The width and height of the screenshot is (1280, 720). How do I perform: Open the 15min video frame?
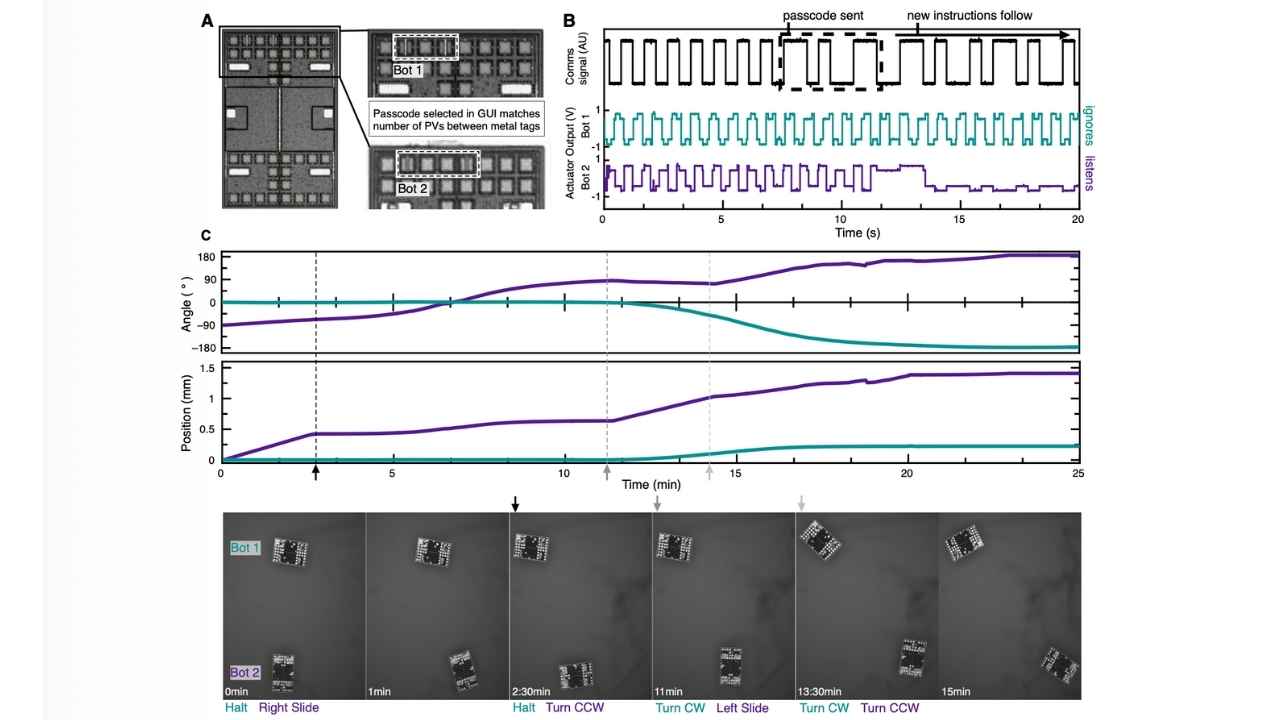click(x=1010, y=605)
